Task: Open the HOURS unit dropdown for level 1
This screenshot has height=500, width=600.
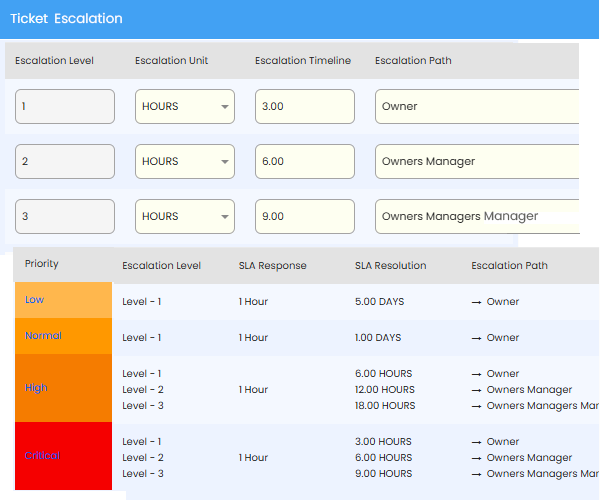Action: (x=185, y=106)
